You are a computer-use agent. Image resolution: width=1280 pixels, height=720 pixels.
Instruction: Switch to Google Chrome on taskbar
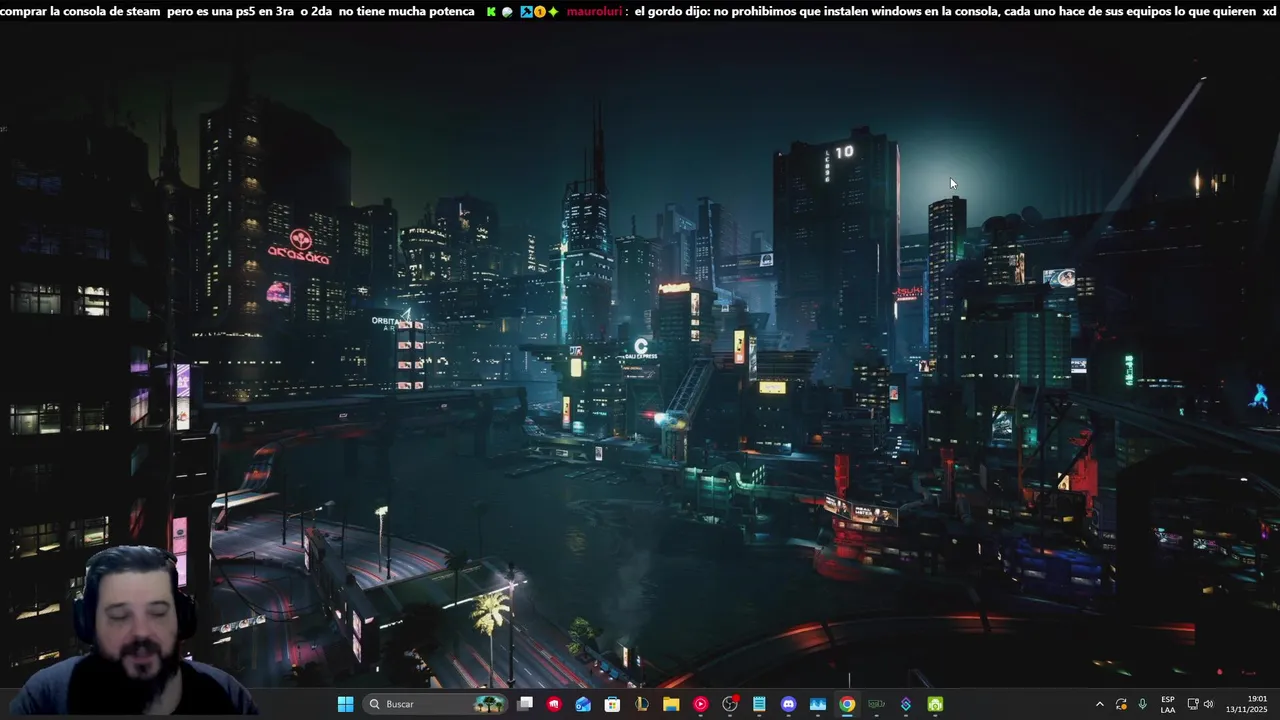click(847, 704)
